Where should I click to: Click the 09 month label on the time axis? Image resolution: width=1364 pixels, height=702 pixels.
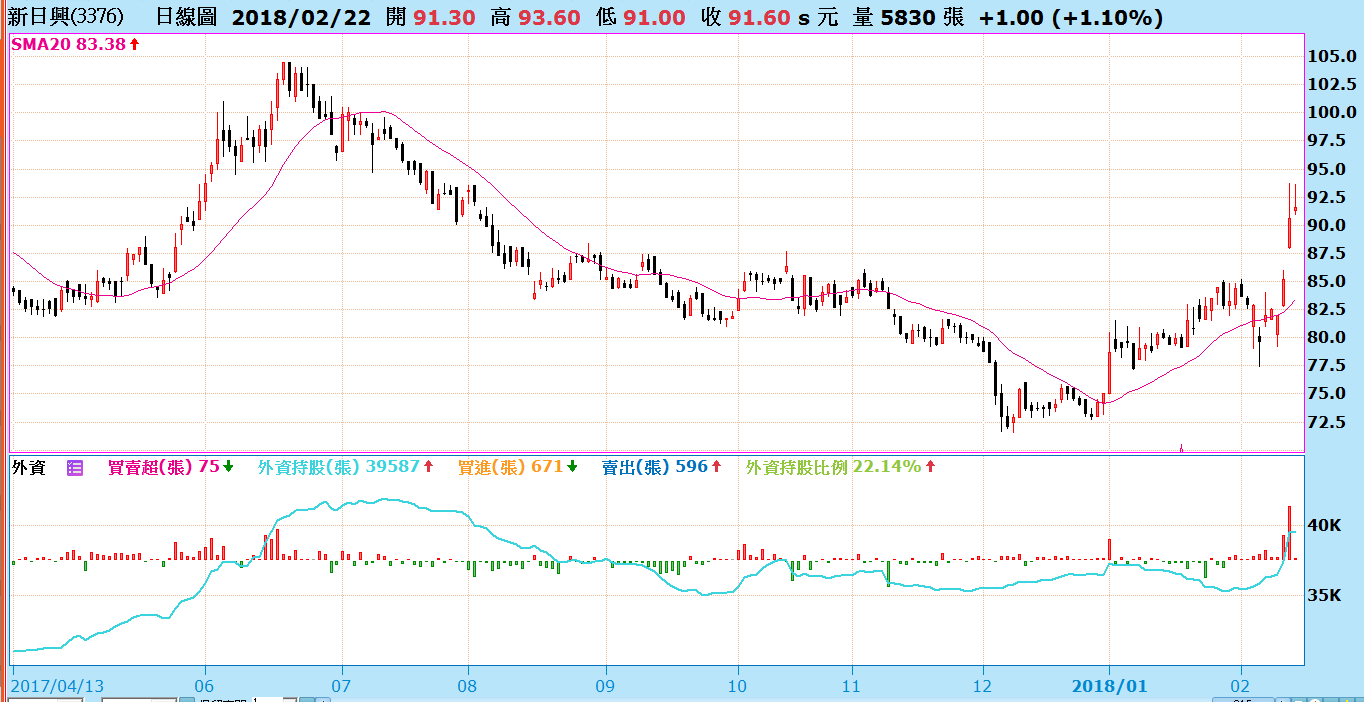coord(605,686)
